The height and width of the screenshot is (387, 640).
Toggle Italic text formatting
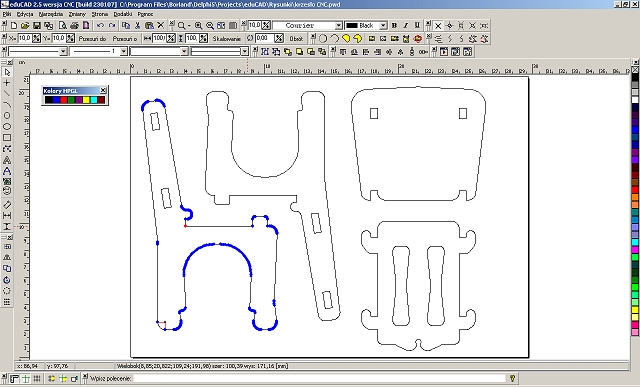coord(406,26)
